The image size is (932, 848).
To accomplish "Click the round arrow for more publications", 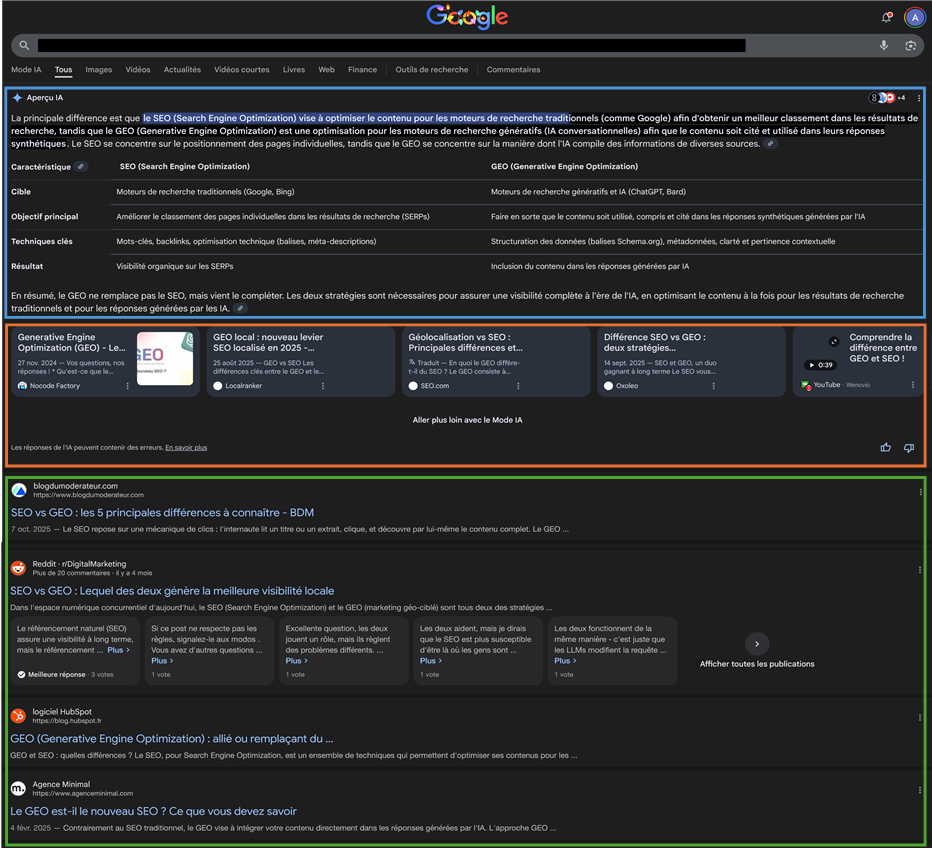I will point(757,644).
